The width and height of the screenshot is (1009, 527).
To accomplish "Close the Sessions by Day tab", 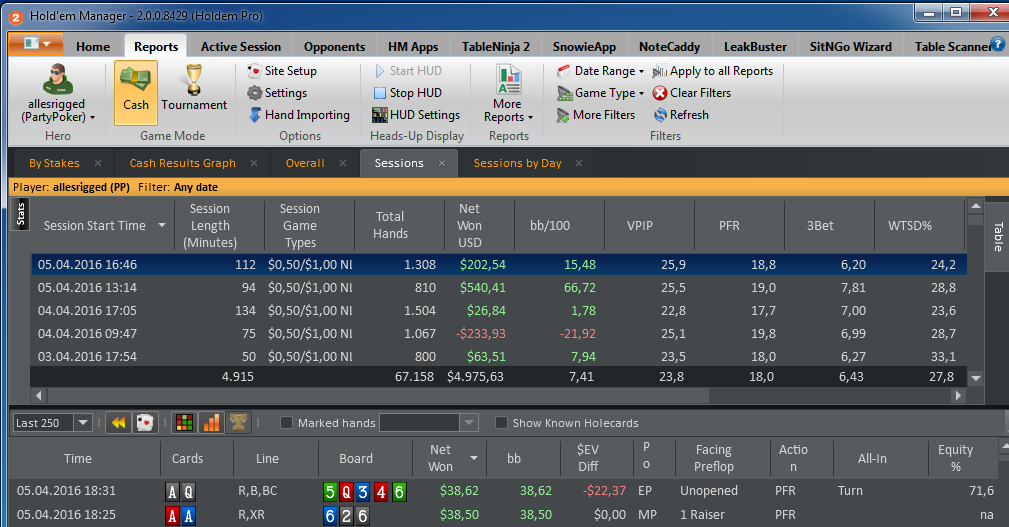I will pos(579,163).
